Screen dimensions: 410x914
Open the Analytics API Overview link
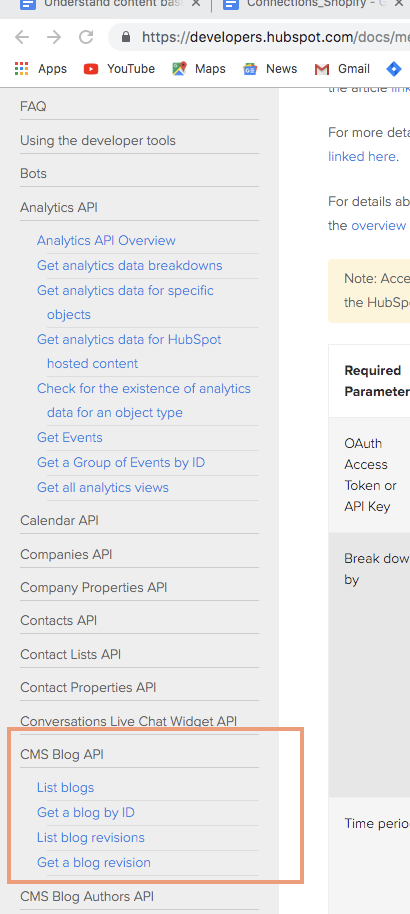[x=106, y=240]
